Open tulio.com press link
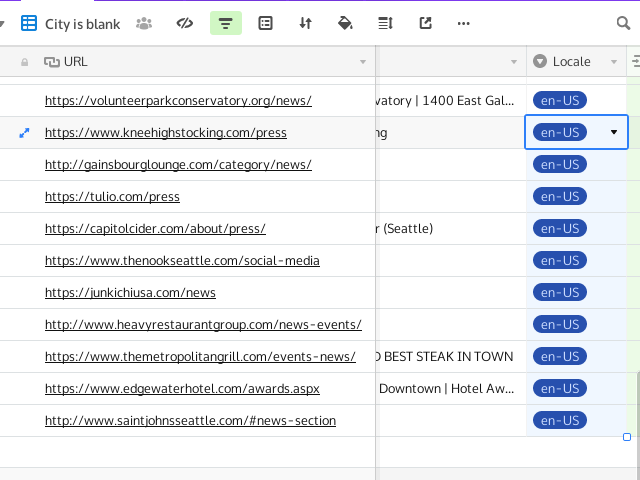Image resolution: width=640 pixels, height=480 pixels. (x=112, y=196)
